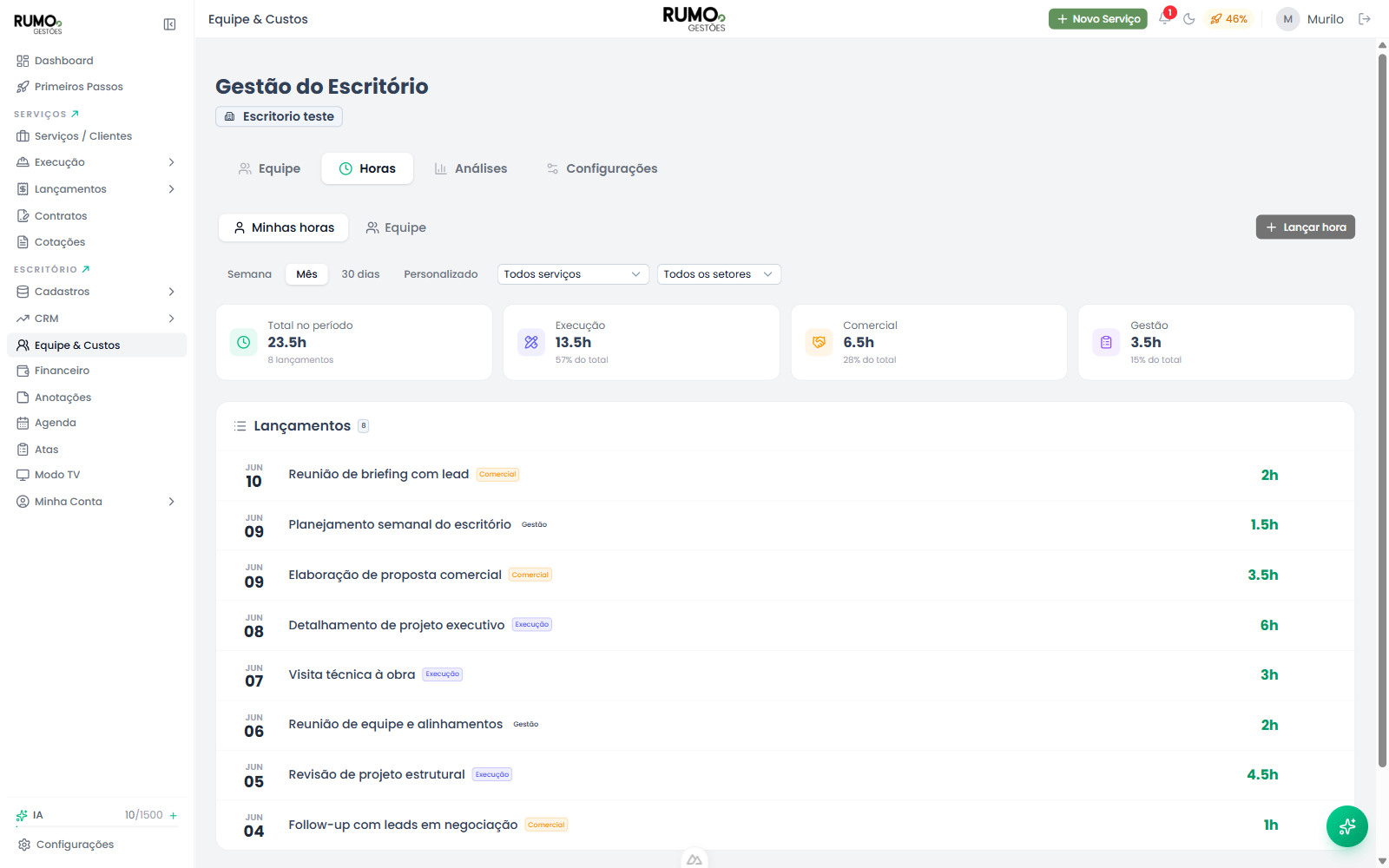Select the Minhas horas sub-tab
This screenshot has height=868, width=1389.
284,227
